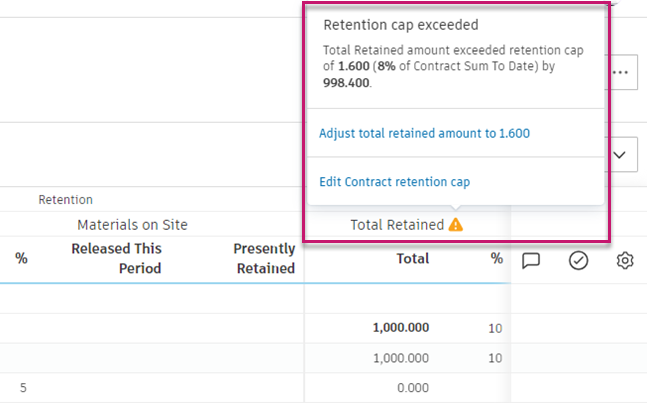Click the warning triangle beside Total Retained

click(456, 225)
